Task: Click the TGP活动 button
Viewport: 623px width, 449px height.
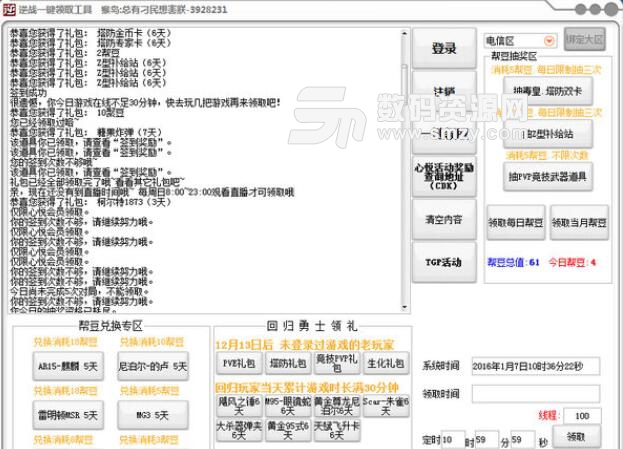Action: (444, 262)
